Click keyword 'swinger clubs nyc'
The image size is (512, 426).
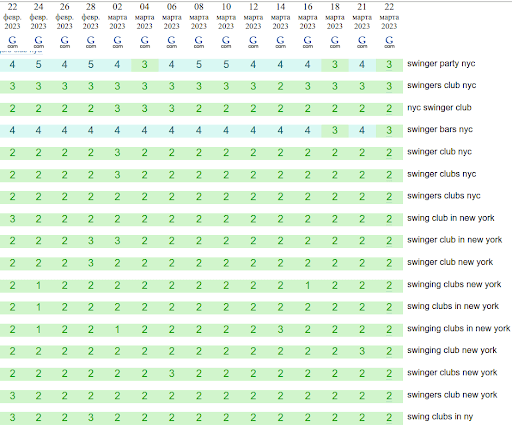(x=441, y=174)
